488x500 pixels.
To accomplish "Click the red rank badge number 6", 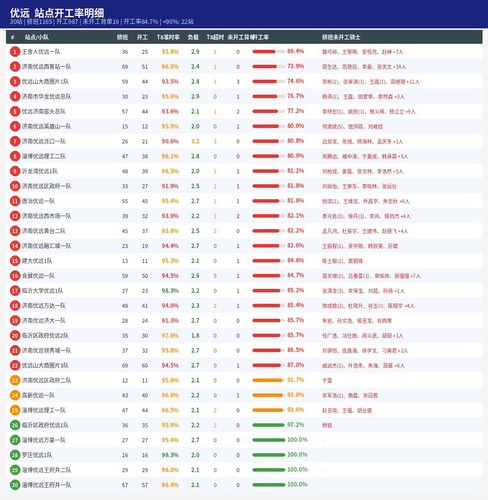I will click(15, 126).
